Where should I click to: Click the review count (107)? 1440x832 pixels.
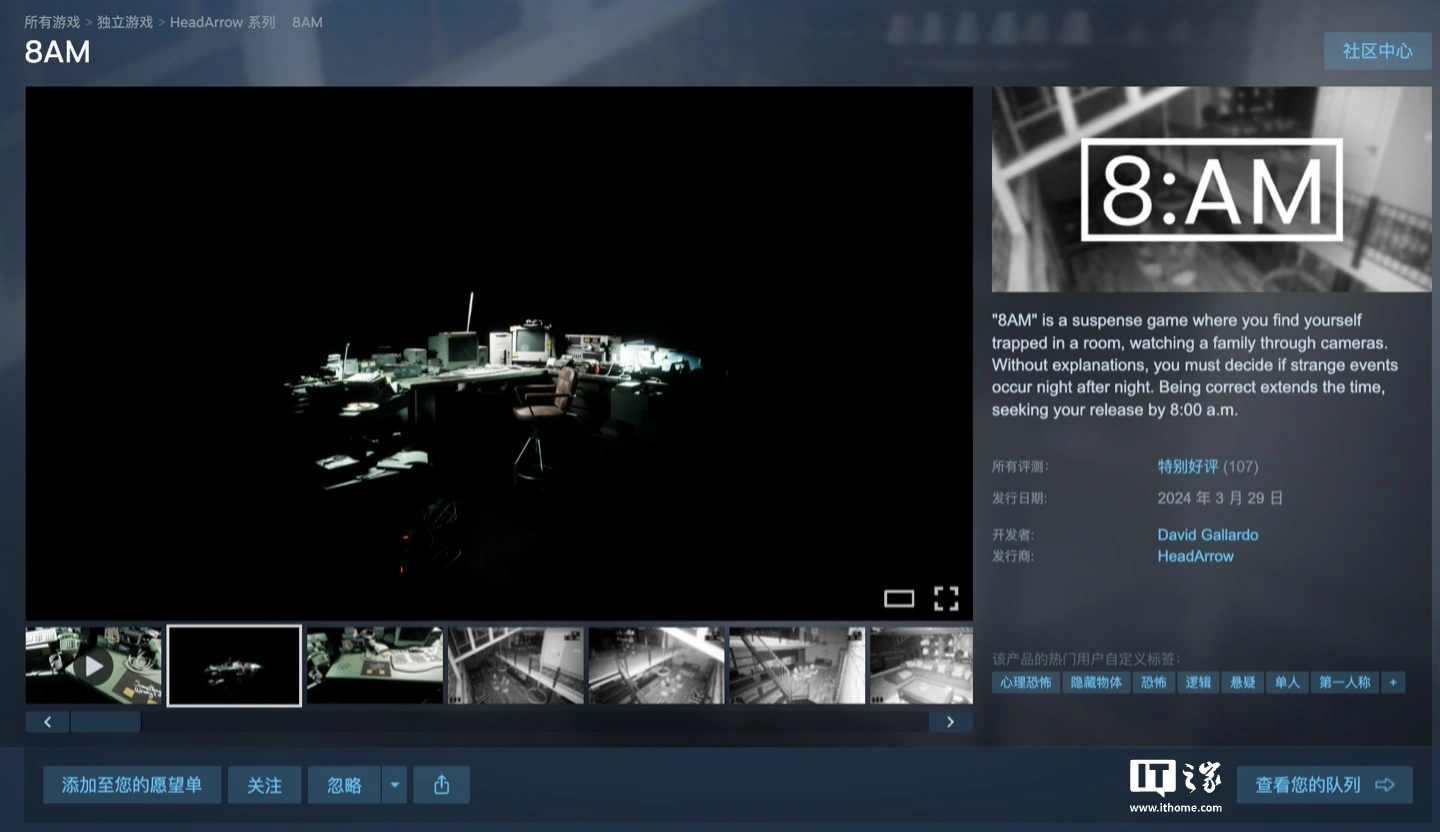(x=1241, y=466)
